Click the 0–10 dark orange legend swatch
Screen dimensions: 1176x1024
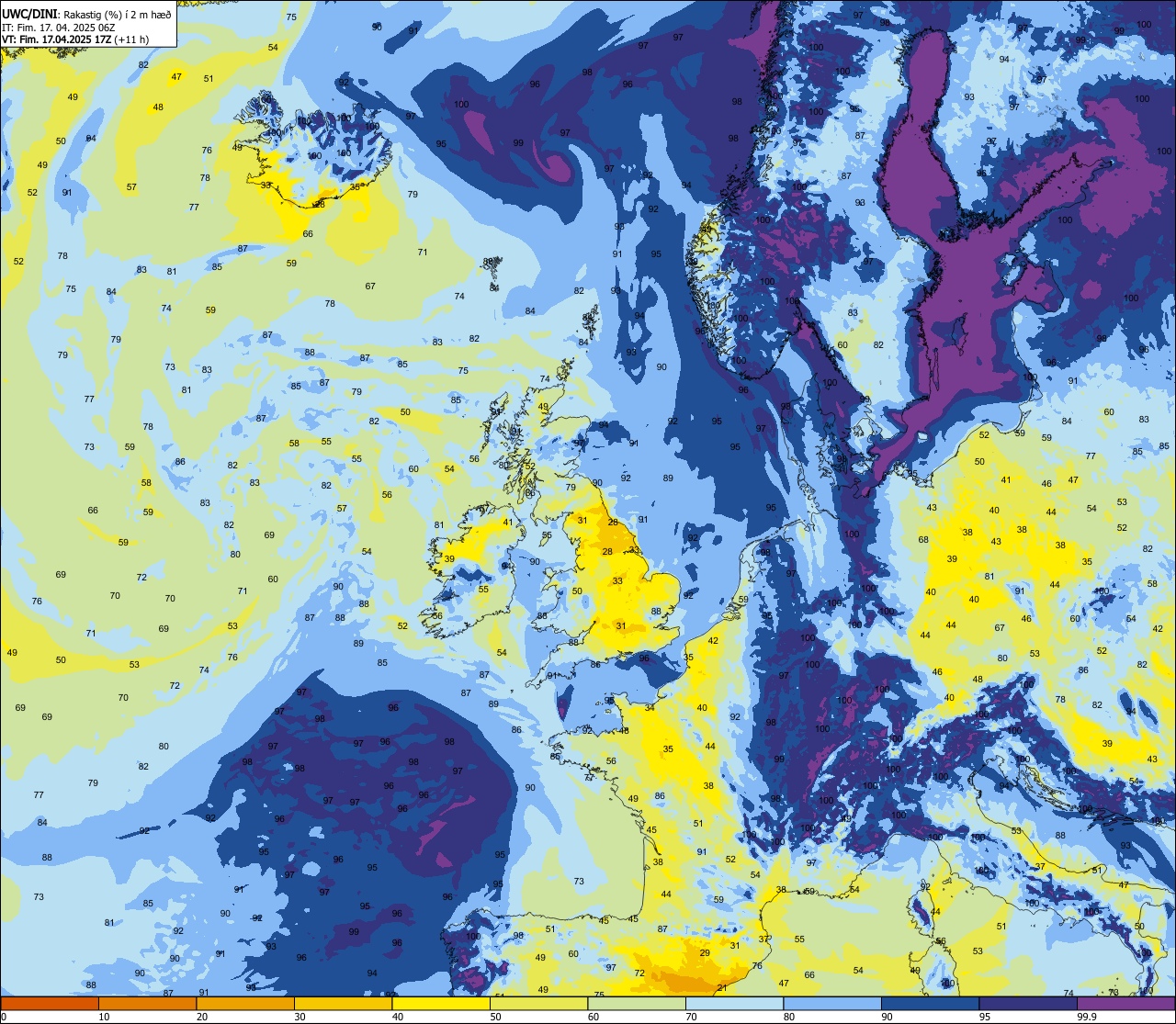[50, 1003]
